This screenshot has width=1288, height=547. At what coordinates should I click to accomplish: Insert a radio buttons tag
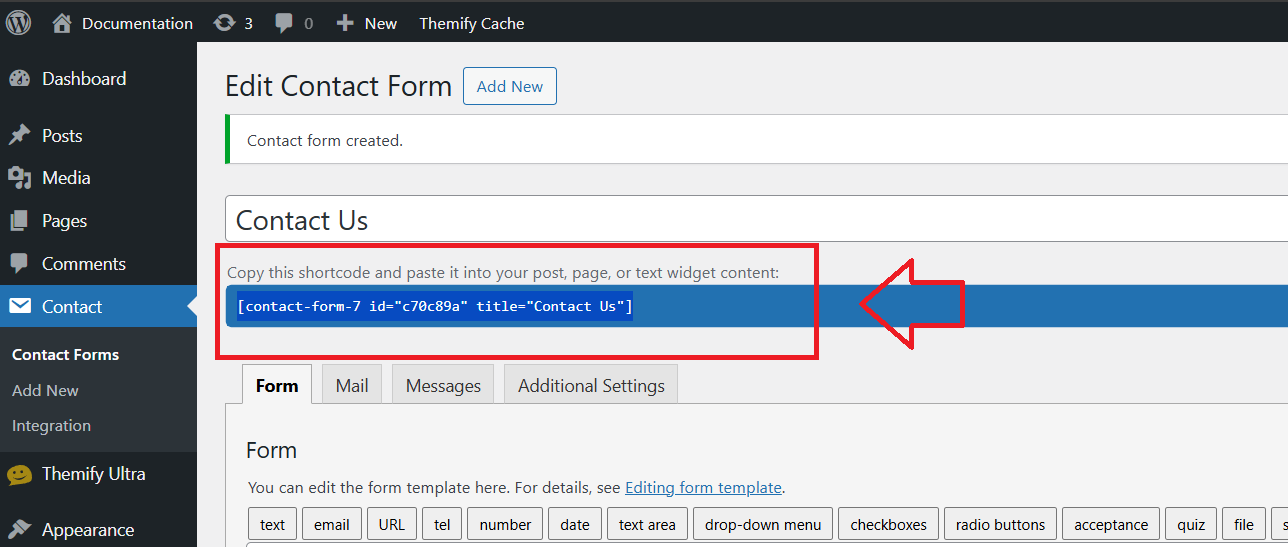1000,524
